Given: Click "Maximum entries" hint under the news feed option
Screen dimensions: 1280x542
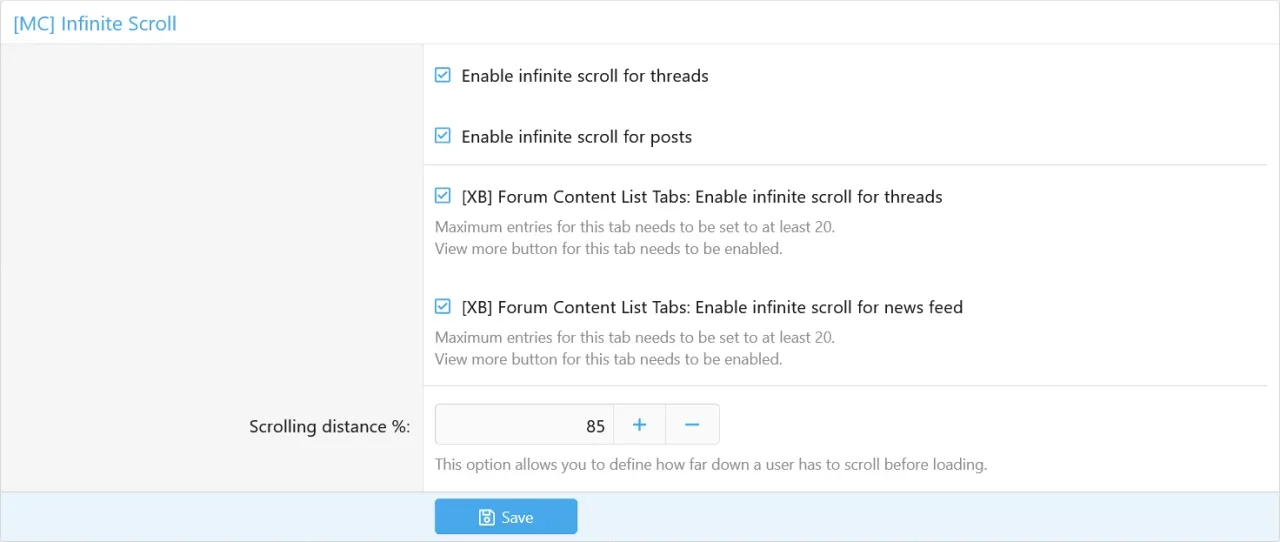Looking at the screenshot, I should [x=634, y=338].
